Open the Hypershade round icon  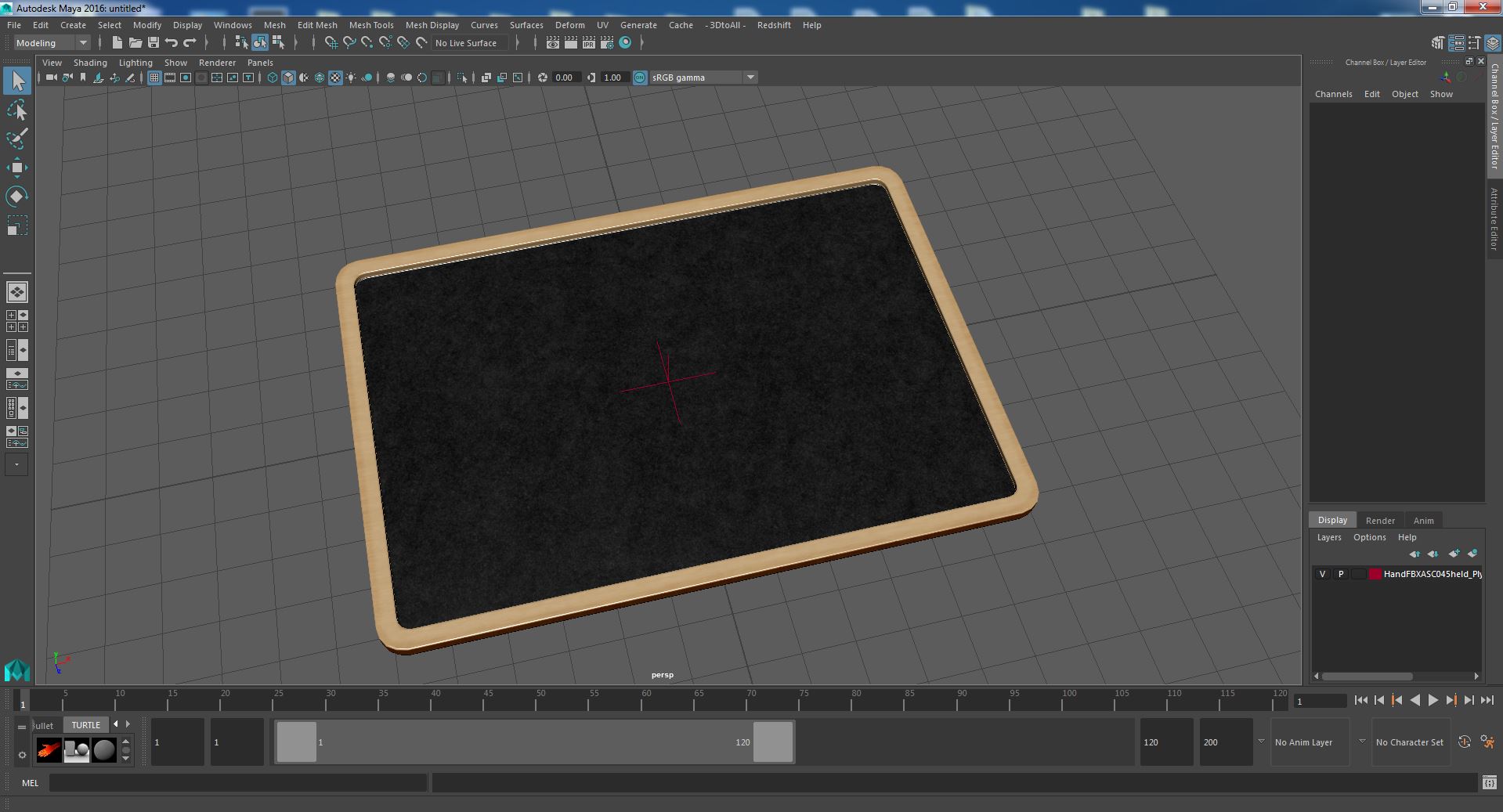(x=625, y=43)
